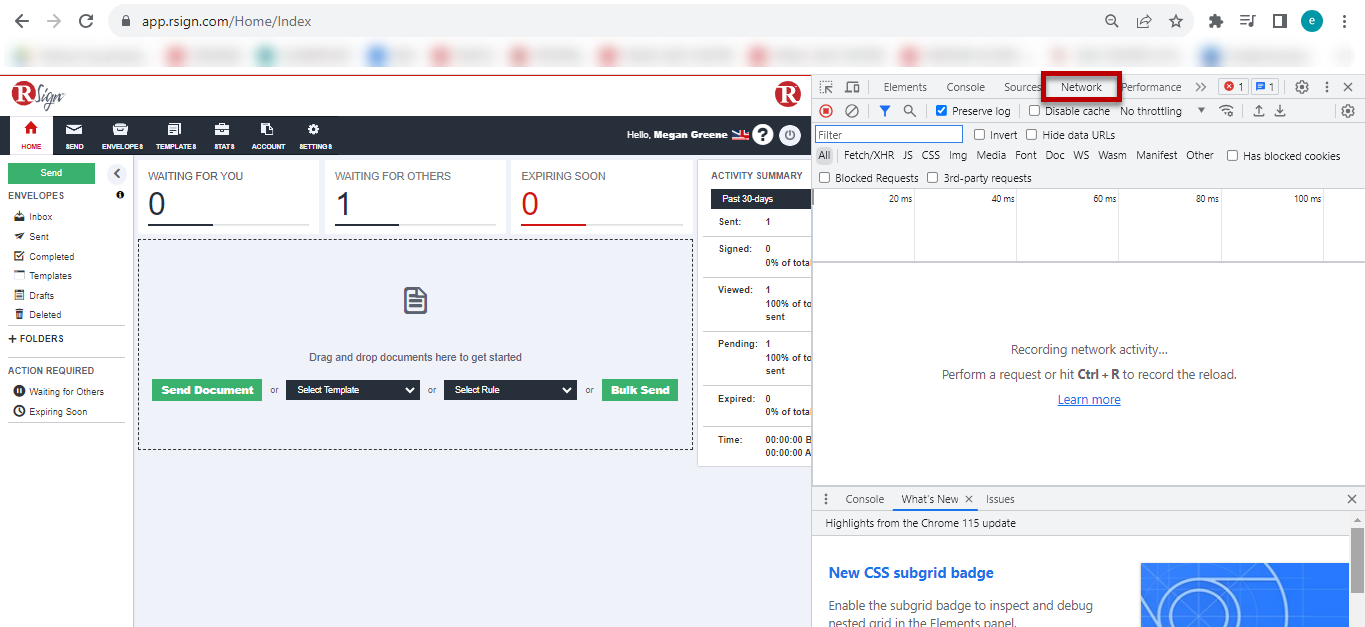Click inside the network Filter input field
Screen dimensions: 1365x627
tap(888, 133)
